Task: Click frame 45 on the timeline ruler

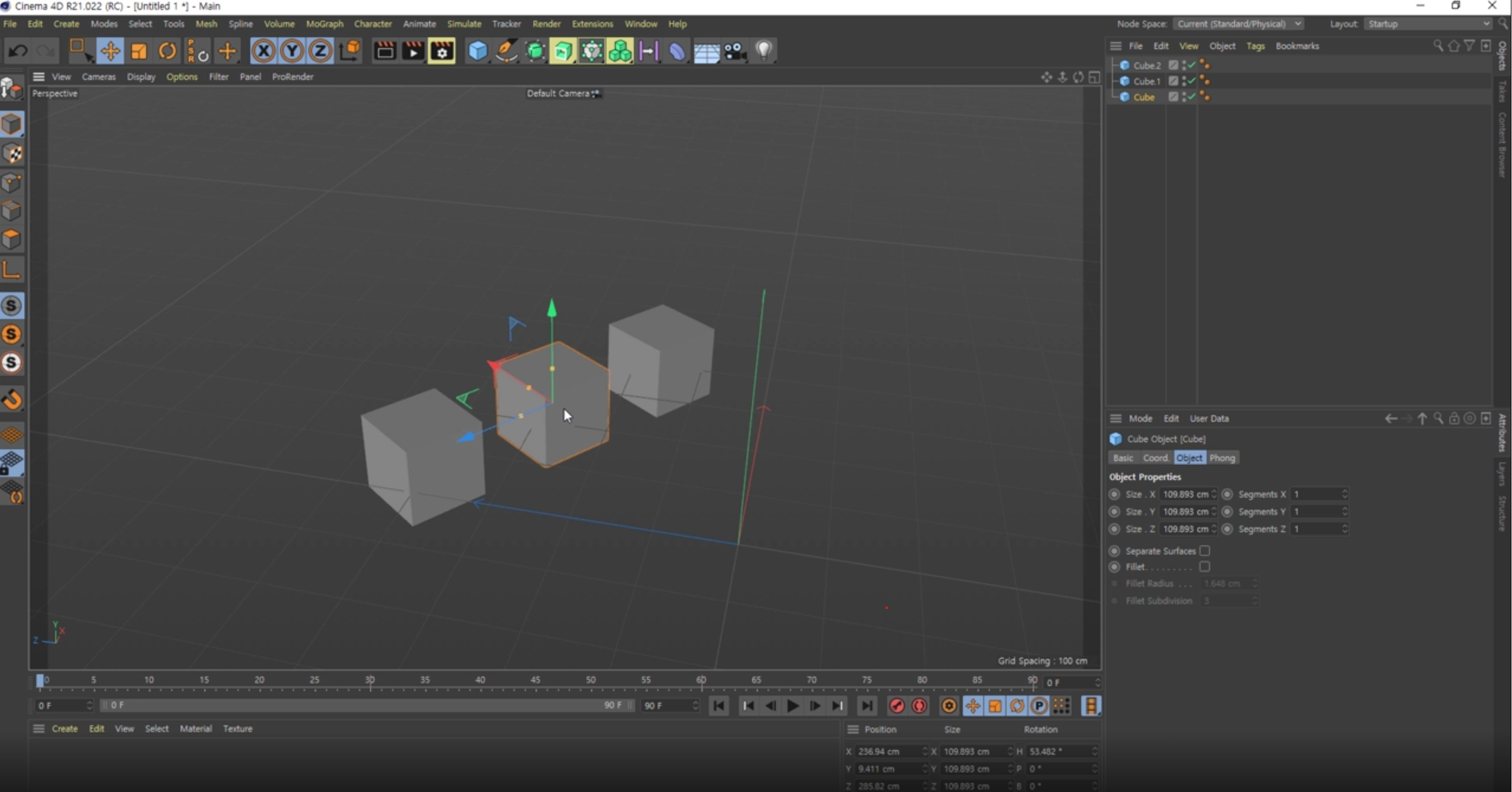Action: 536,681
